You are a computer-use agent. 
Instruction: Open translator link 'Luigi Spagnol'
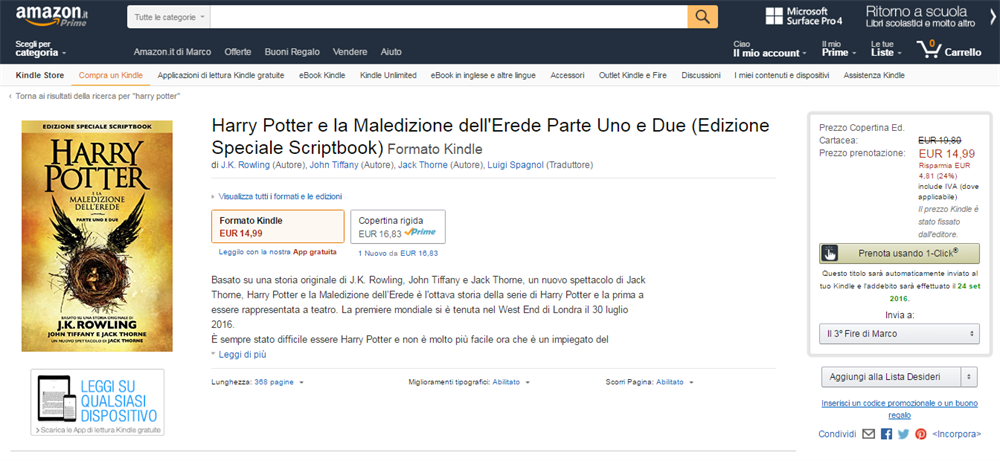[515, 165]
